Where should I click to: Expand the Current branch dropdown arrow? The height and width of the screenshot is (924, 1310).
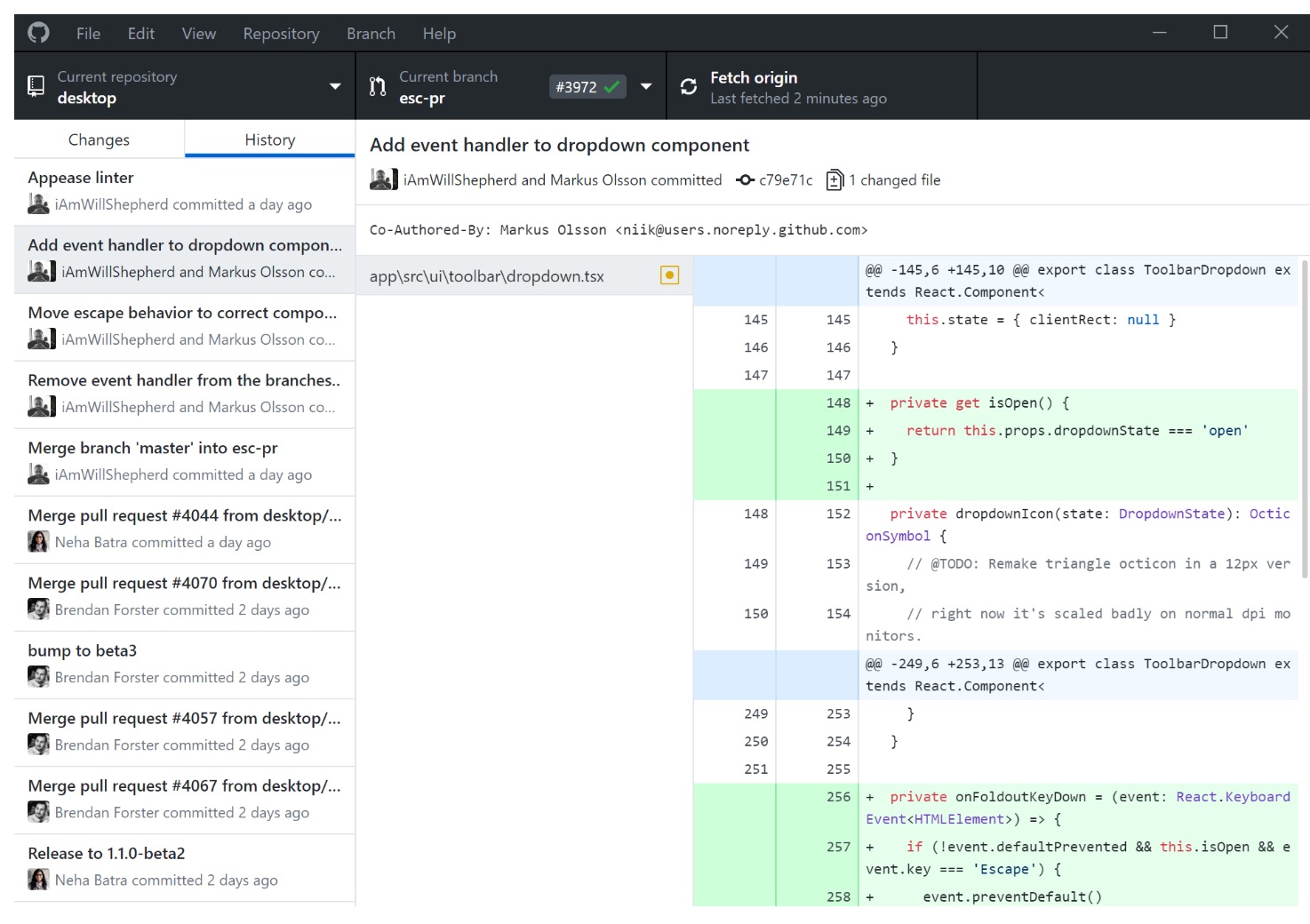(x=646, y=86)
